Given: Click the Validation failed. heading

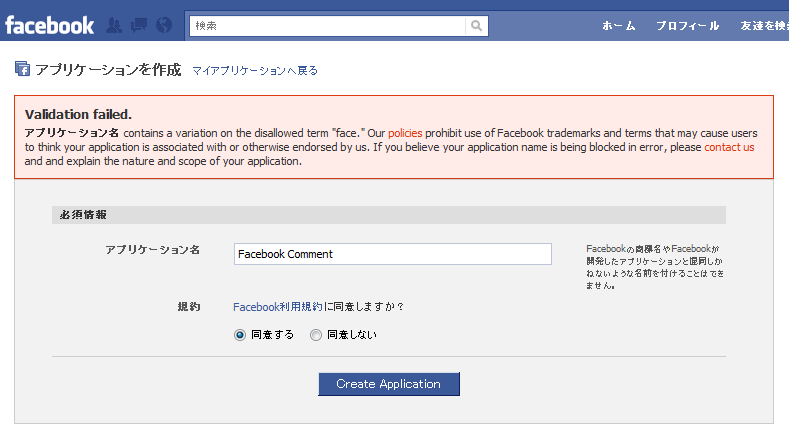Looking at the screenshot, I should tap(78, 115).
